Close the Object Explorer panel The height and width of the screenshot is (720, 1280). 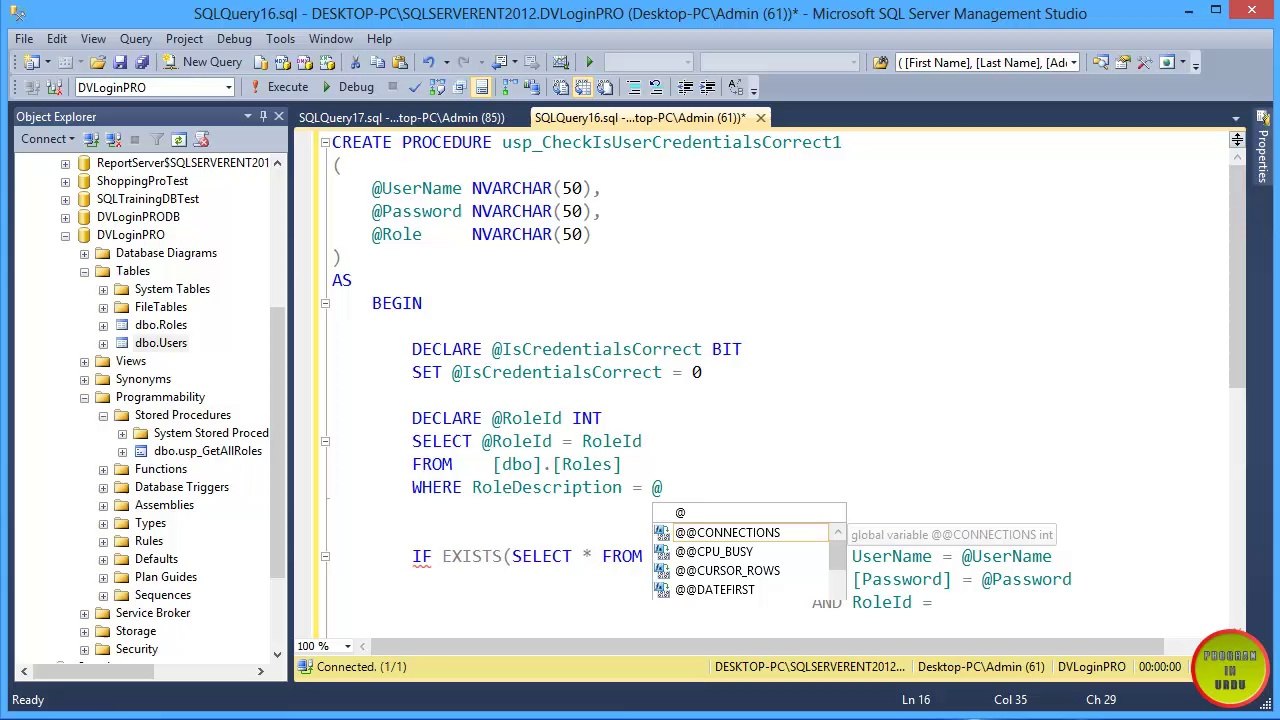tap(279, 116)
